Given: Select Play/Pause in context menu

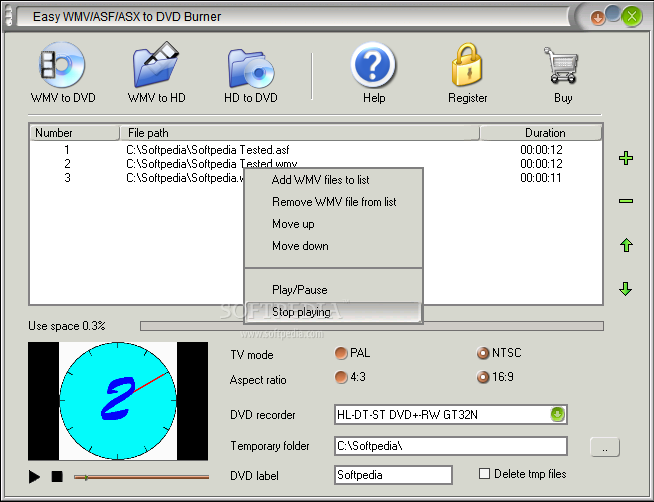Looking at the screenshot, I should [x=334, y=290].
